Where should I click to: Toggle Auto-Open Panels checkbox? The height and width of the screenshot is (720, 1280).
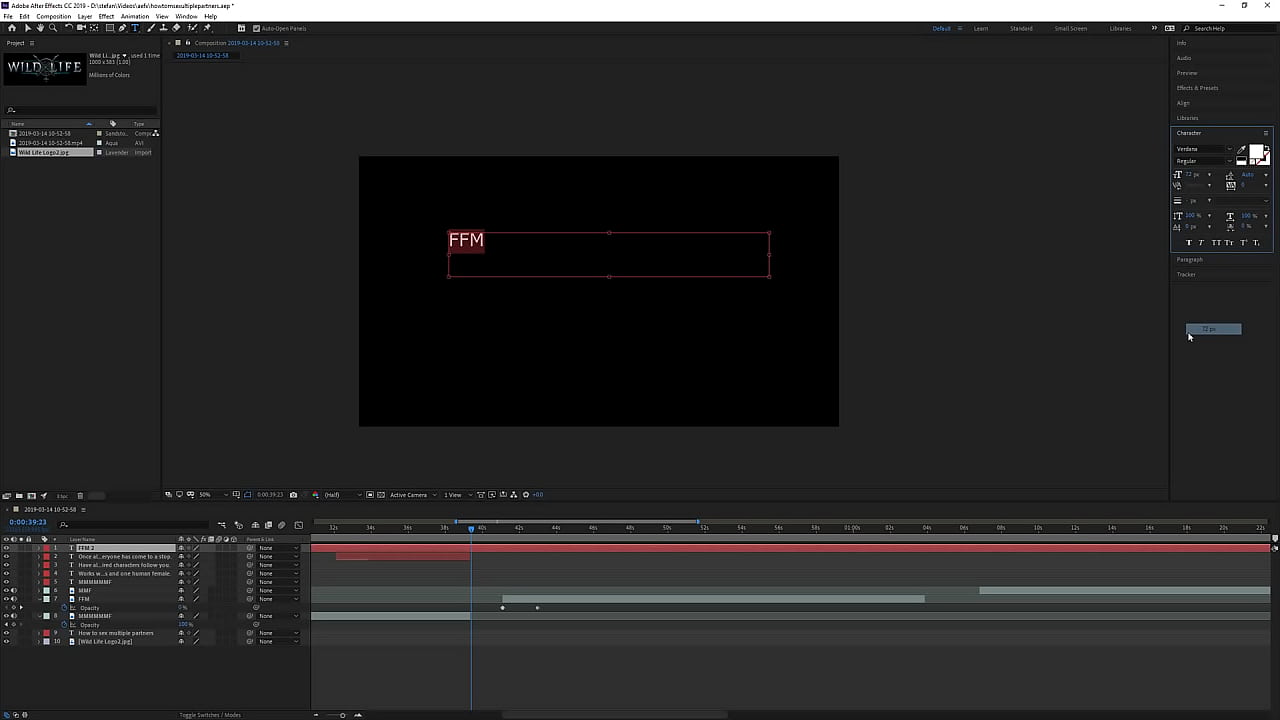pos(255,28)
